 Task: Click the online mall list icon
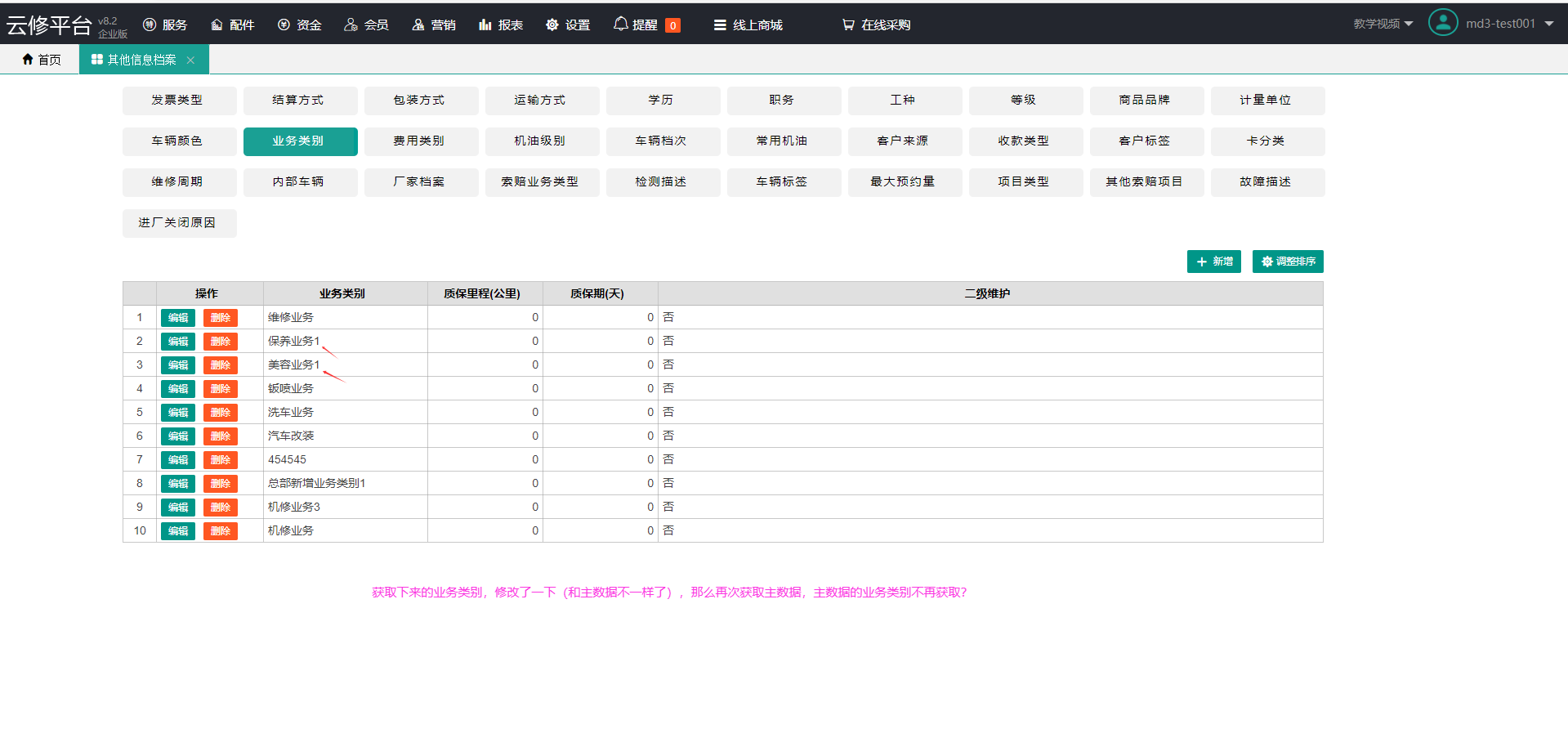click(x=720, y=25)
